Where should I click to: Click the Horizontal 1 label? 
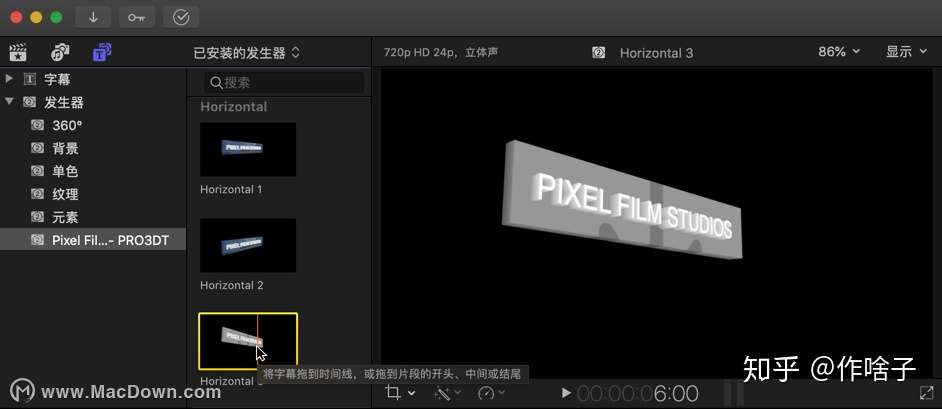click(231, 189)
